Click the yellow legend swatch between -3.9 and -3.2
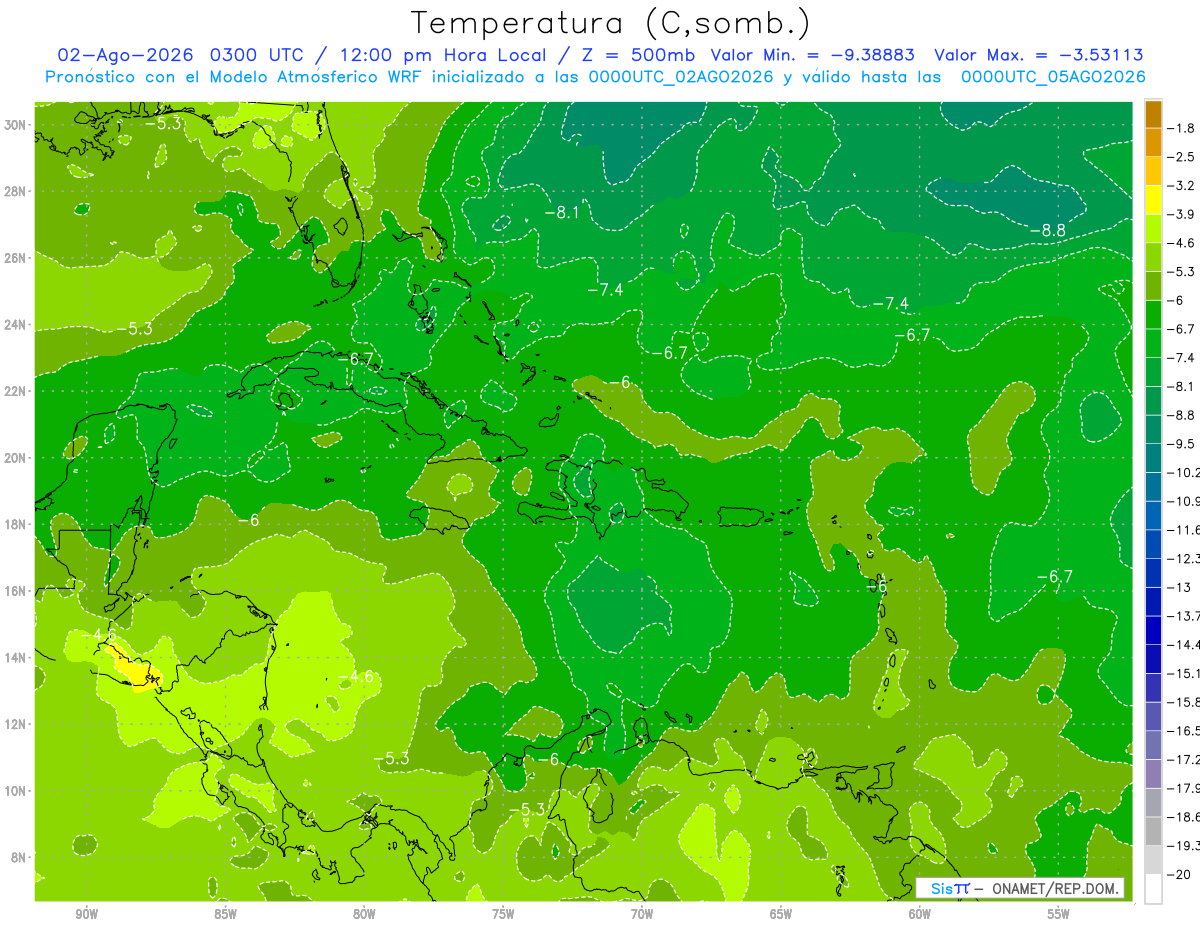 pos(1153,200)
